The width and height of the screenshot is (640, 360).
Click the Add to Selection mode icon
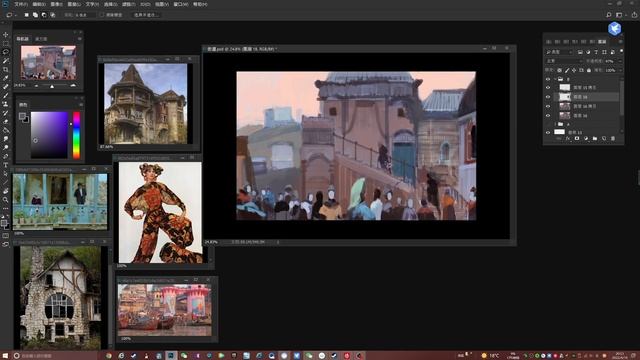click(36, 15)
